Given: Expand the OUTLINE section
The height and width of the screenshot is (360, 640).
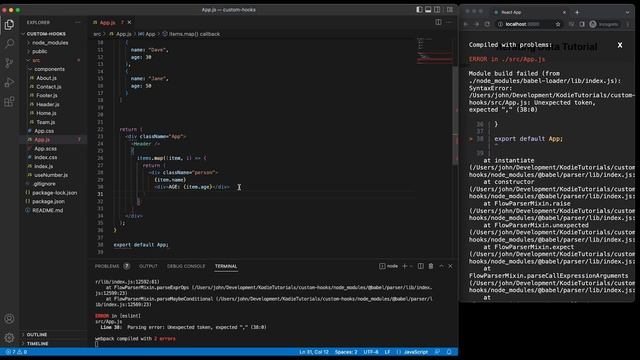Looking at the screenshot, I should [37, 335].
